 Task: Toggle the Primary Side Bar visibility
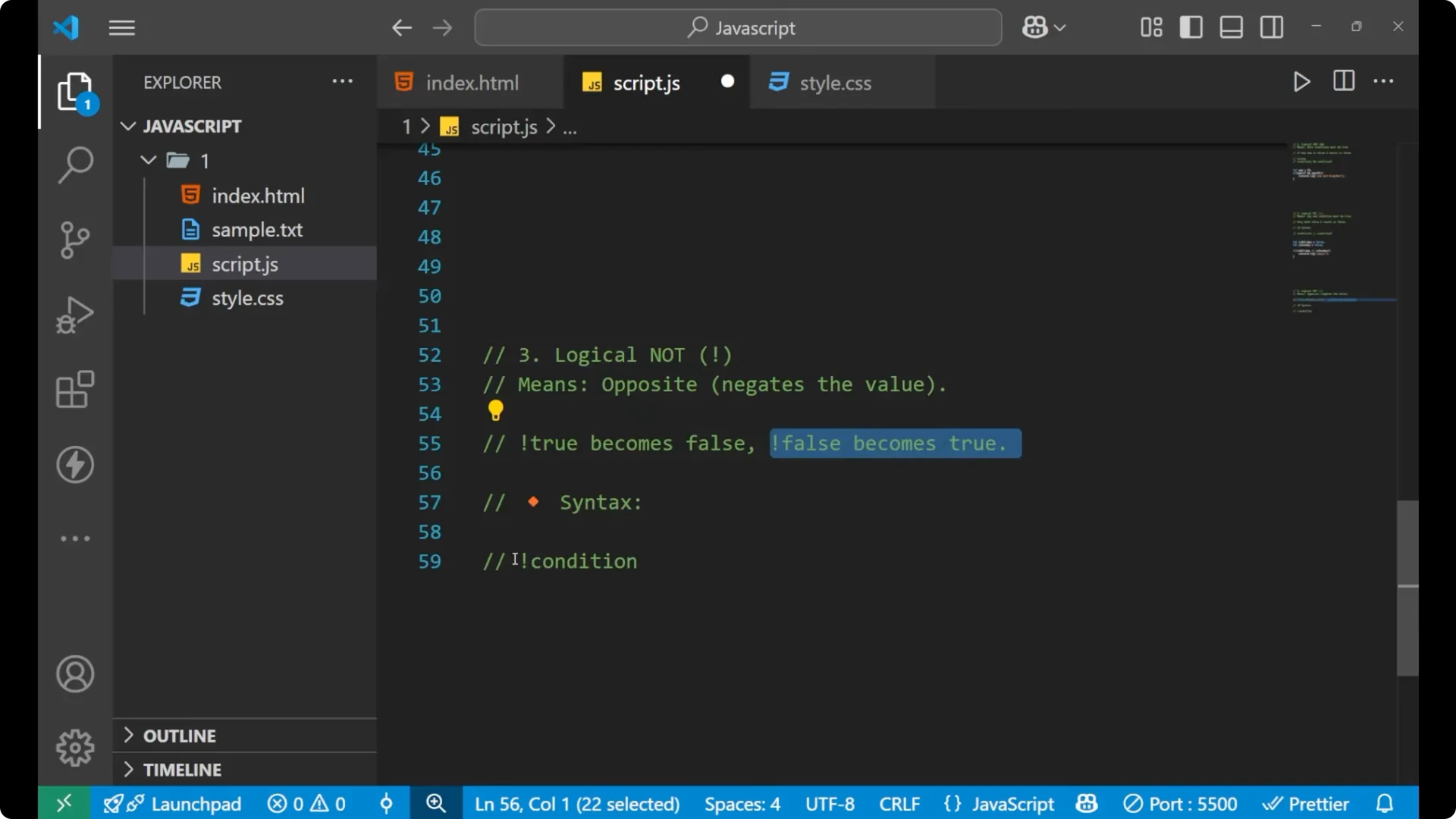click(x=1191, y=27)
